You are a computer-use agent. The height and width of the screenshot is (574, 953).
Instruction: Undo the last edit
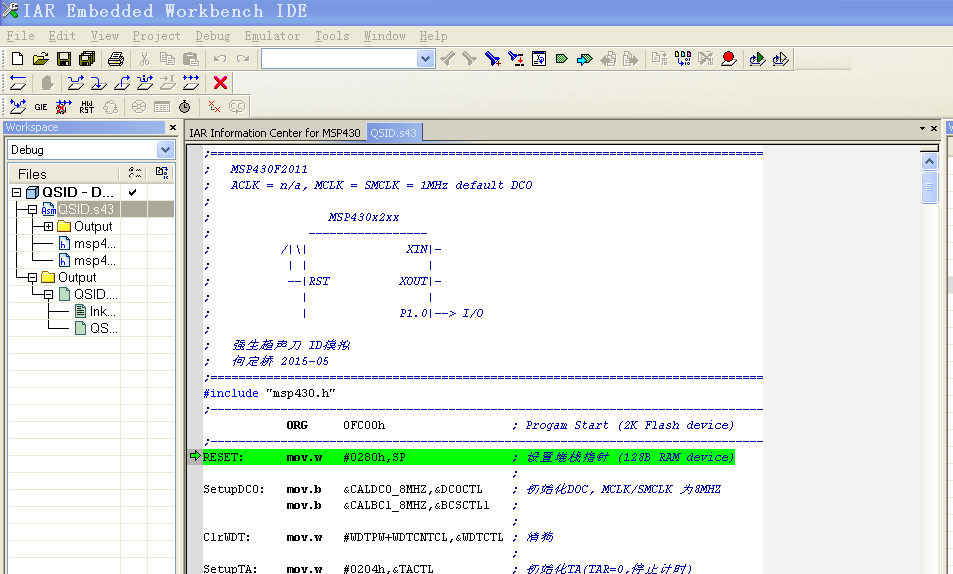(219, 59)
